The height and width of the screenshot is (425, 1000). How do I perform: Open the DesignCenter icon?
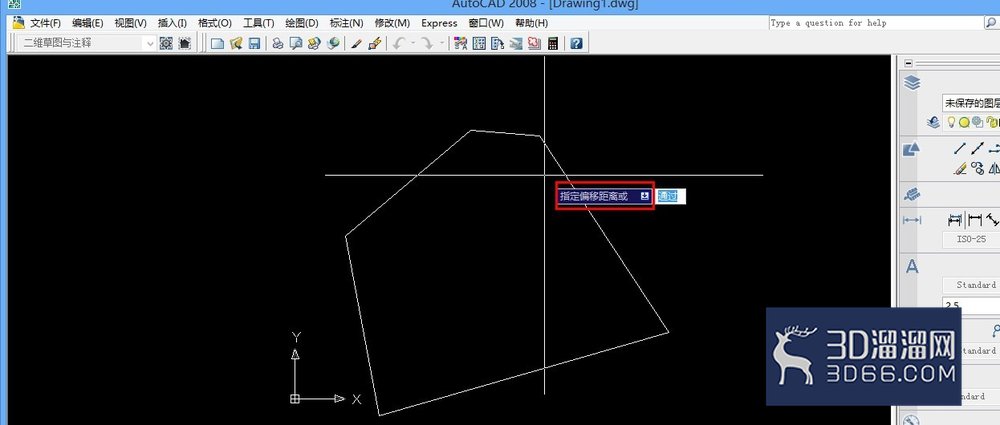tap(479, 43)
